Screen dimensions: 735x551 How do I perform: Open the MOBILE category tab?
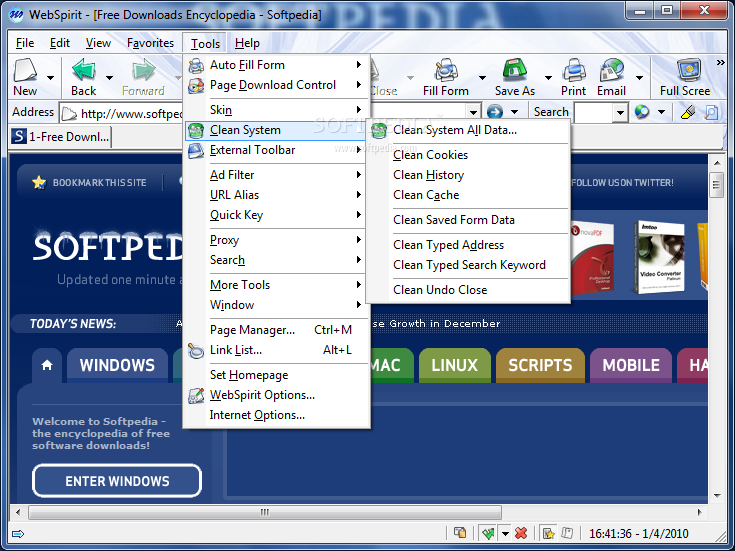click(x=631, y=365)
